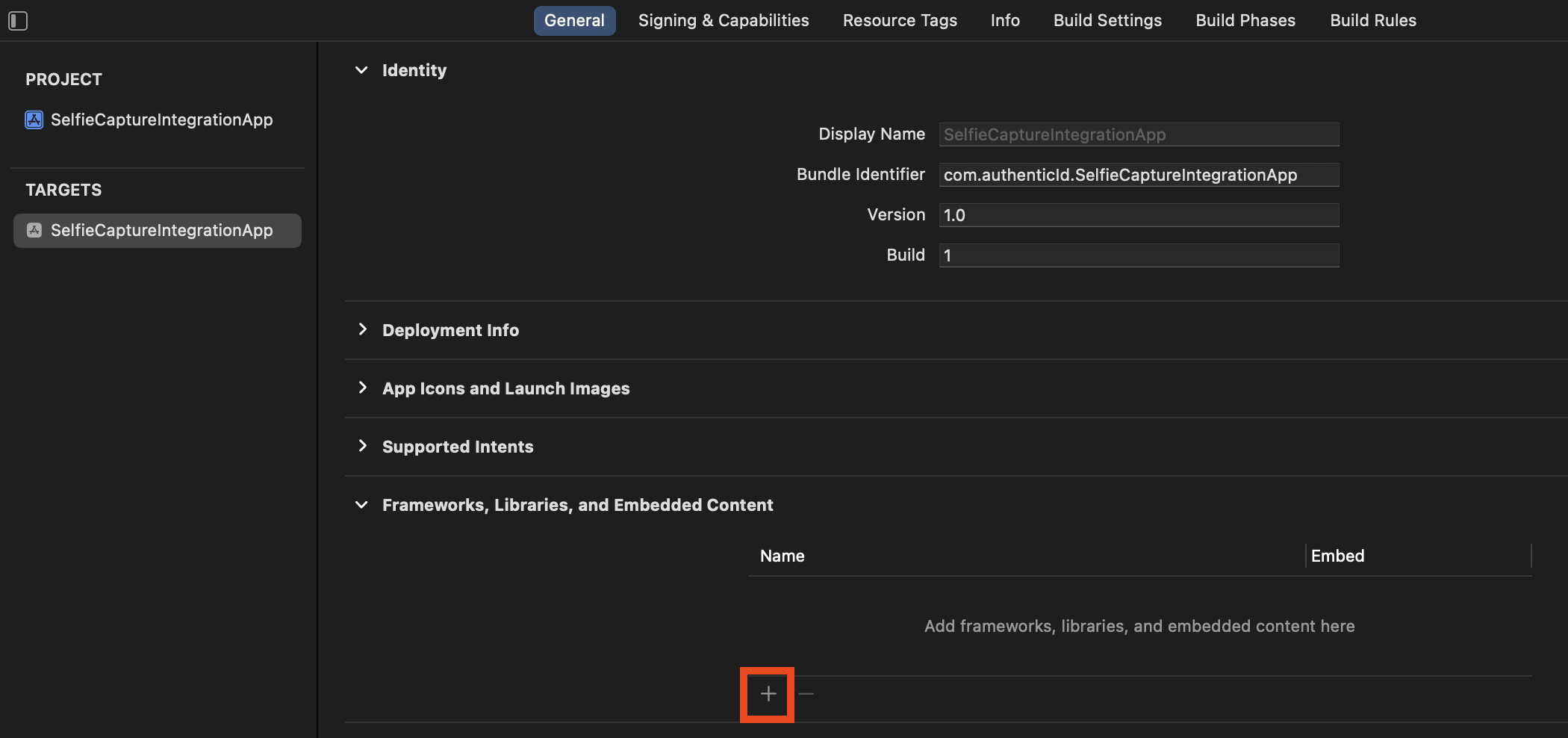The image size is (1568, 738).
Task: Click the target SelfieCaptureIntegrationApp app icon
Action: 34,230
